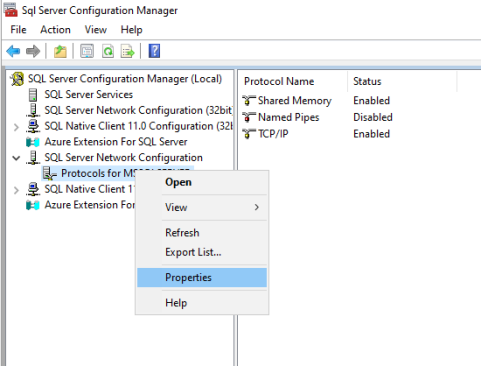Select the TCP/IP row name

coord(273,134)
